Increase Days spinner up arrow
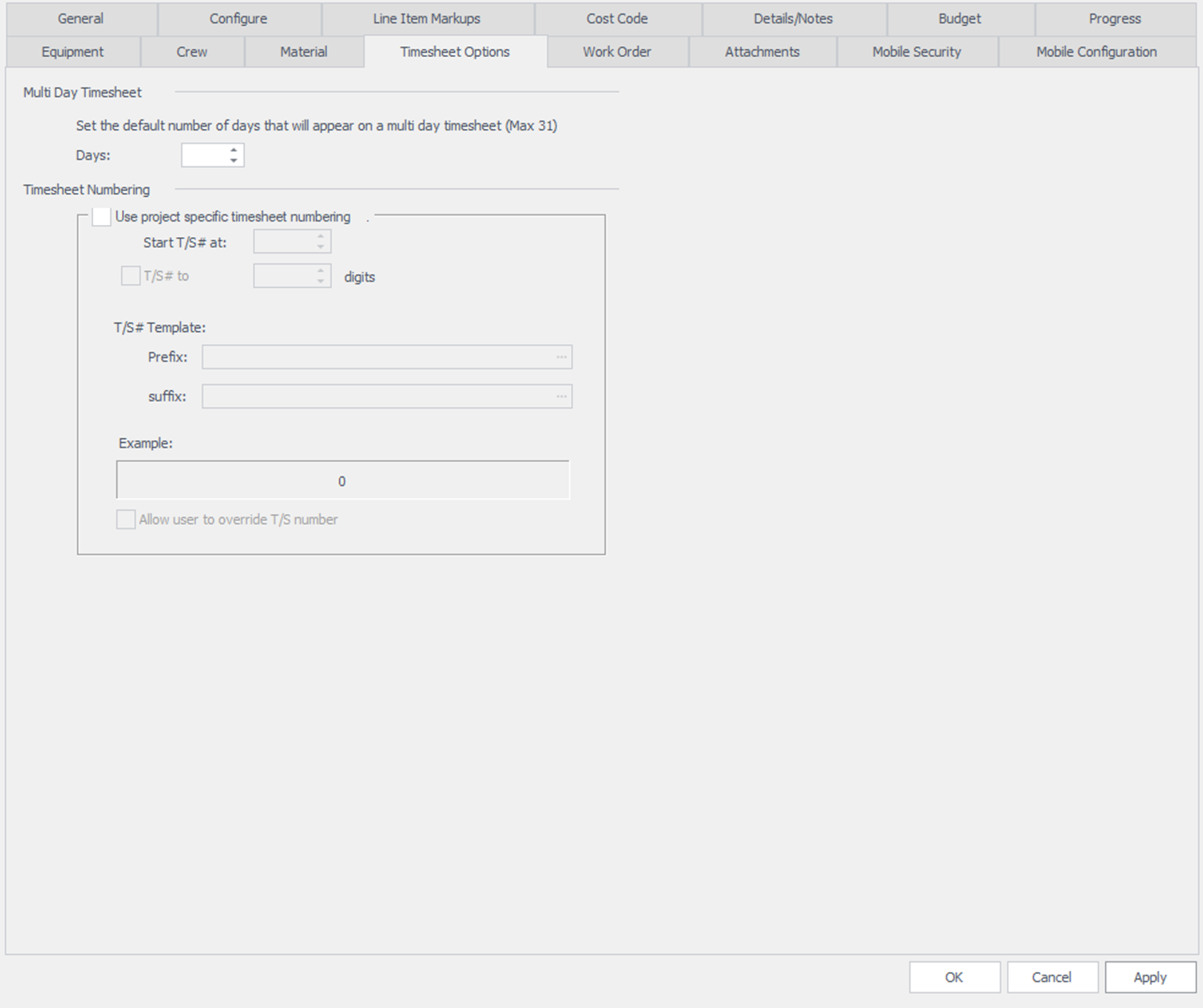This screenshot has width=1203, height=1008. [233, 150]
